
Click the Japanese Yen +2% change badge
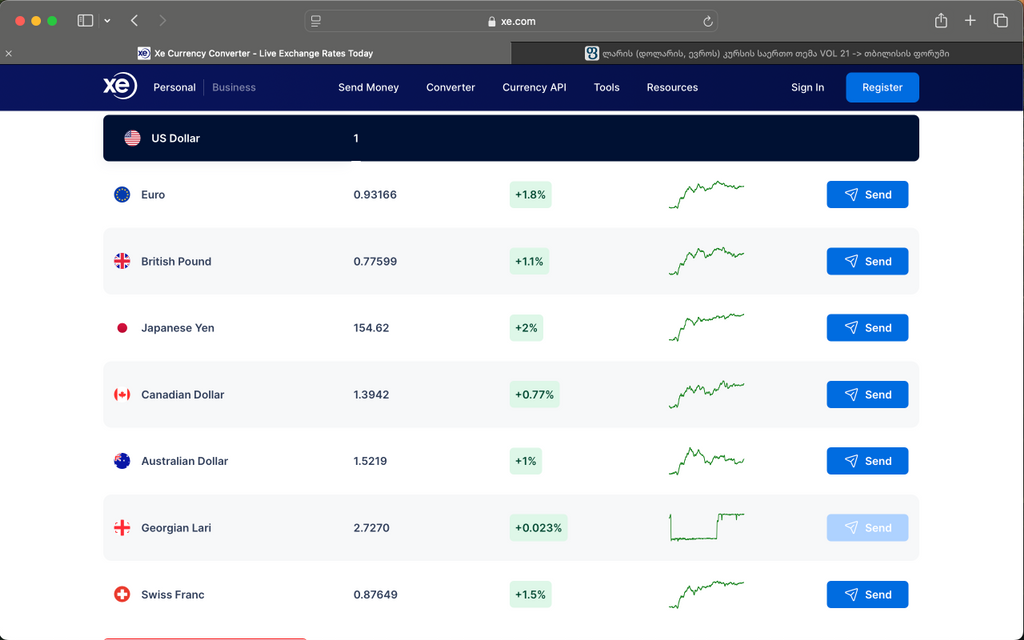526,328
